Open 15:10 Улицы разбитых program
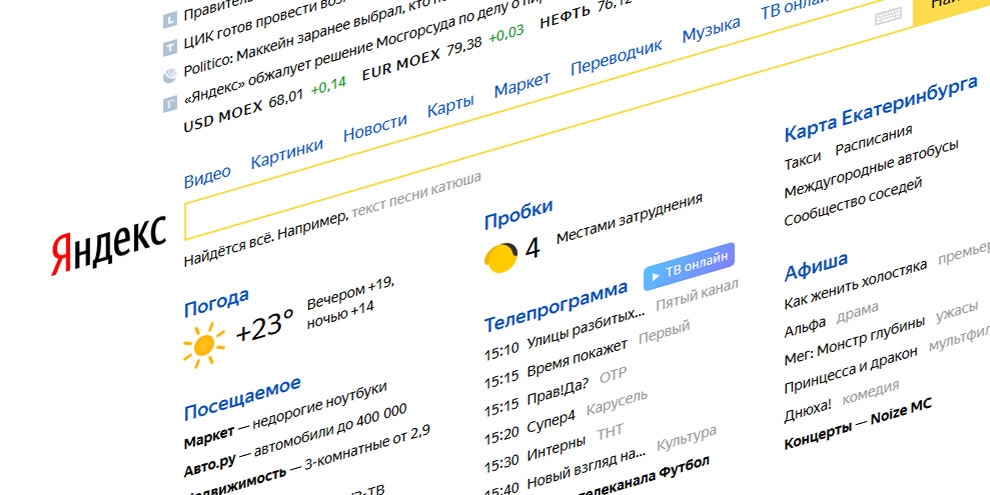This screenshot has width=990, height=495. [565, 334]
